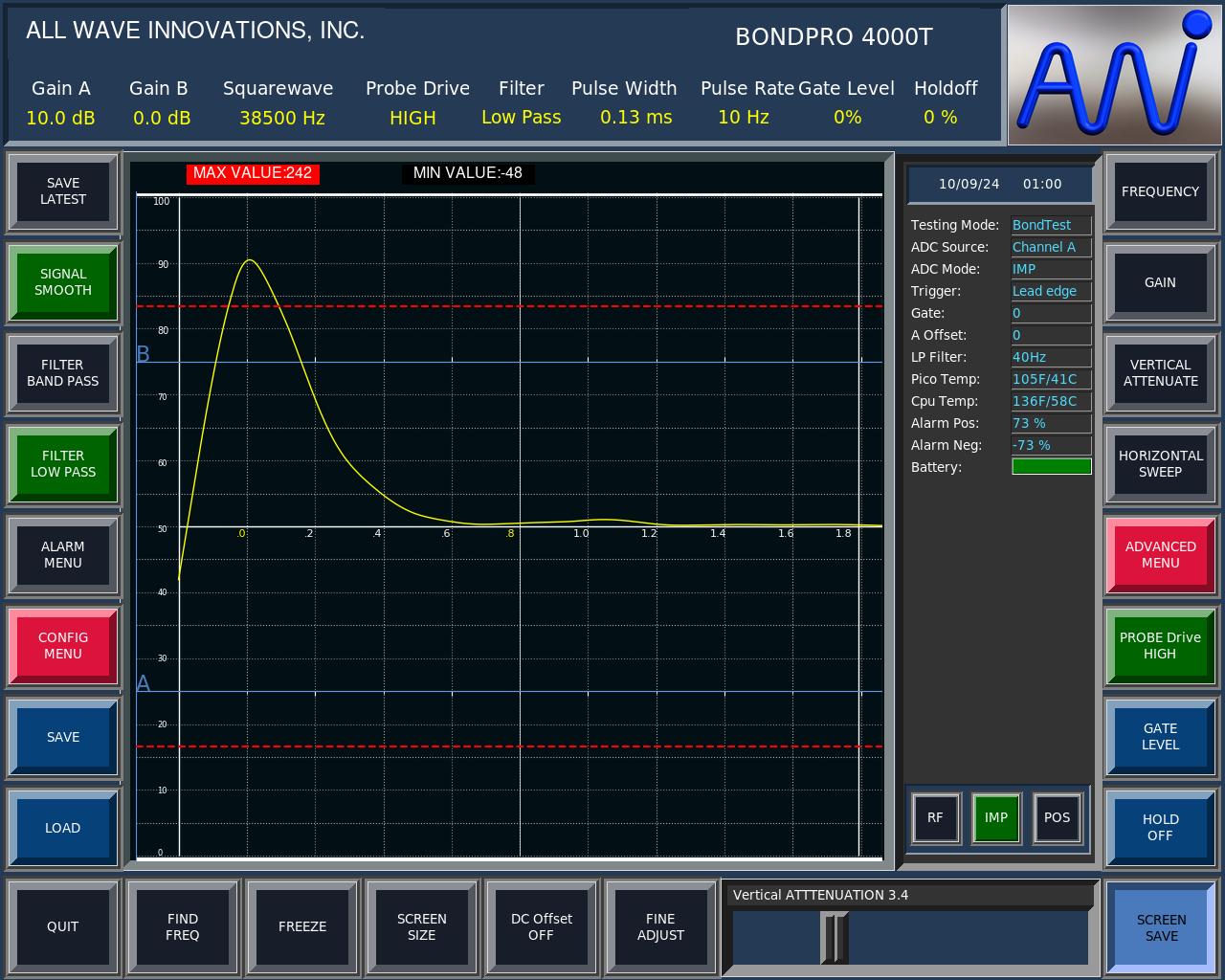Click the Cpu Temp 136F/58C value
This screenshot has height=980, width=1225.
[1051, 402]
